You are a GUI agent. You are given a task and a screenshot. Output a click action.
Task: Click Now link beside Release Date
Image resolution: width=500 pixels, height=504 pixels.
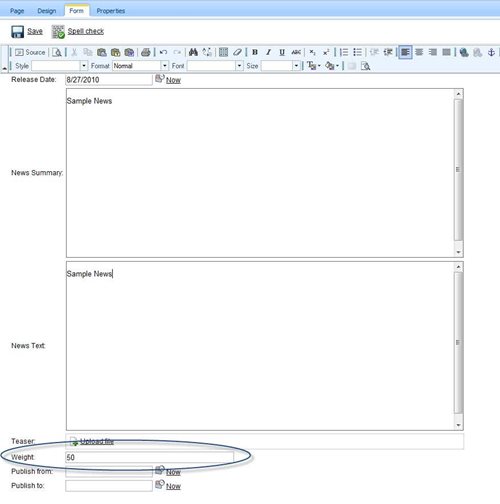[173, 80]
